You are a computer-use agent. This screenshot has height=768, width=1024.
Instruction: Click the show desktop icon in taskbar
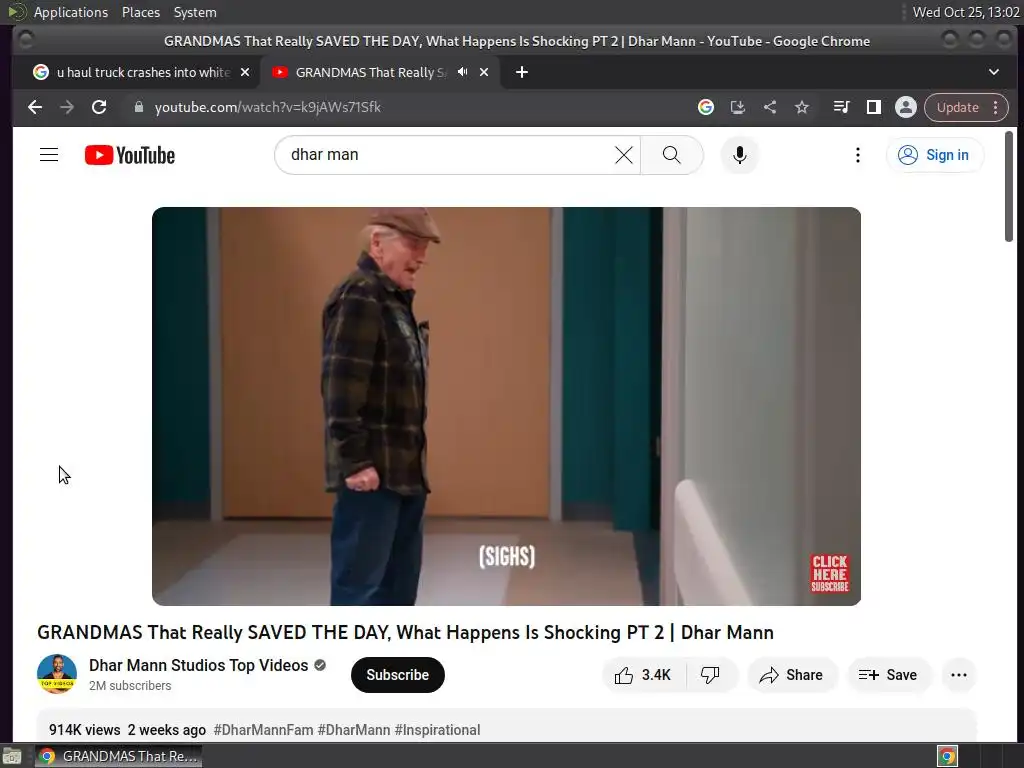pos(12,756)
